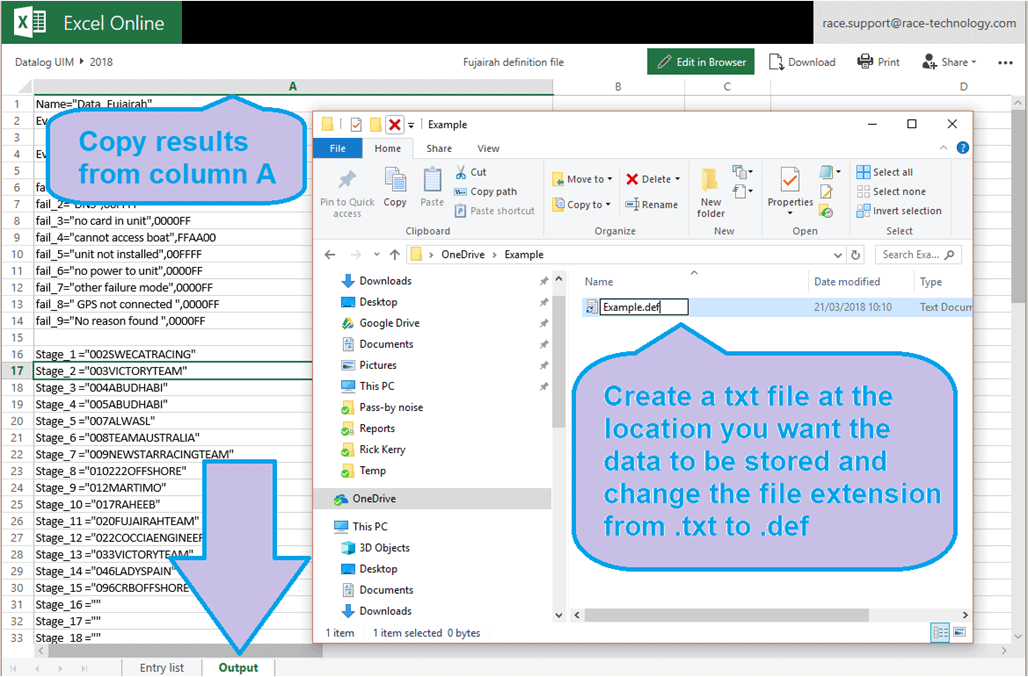
Task: Switch to the View ribbon tab
Action: click(488, 149)
